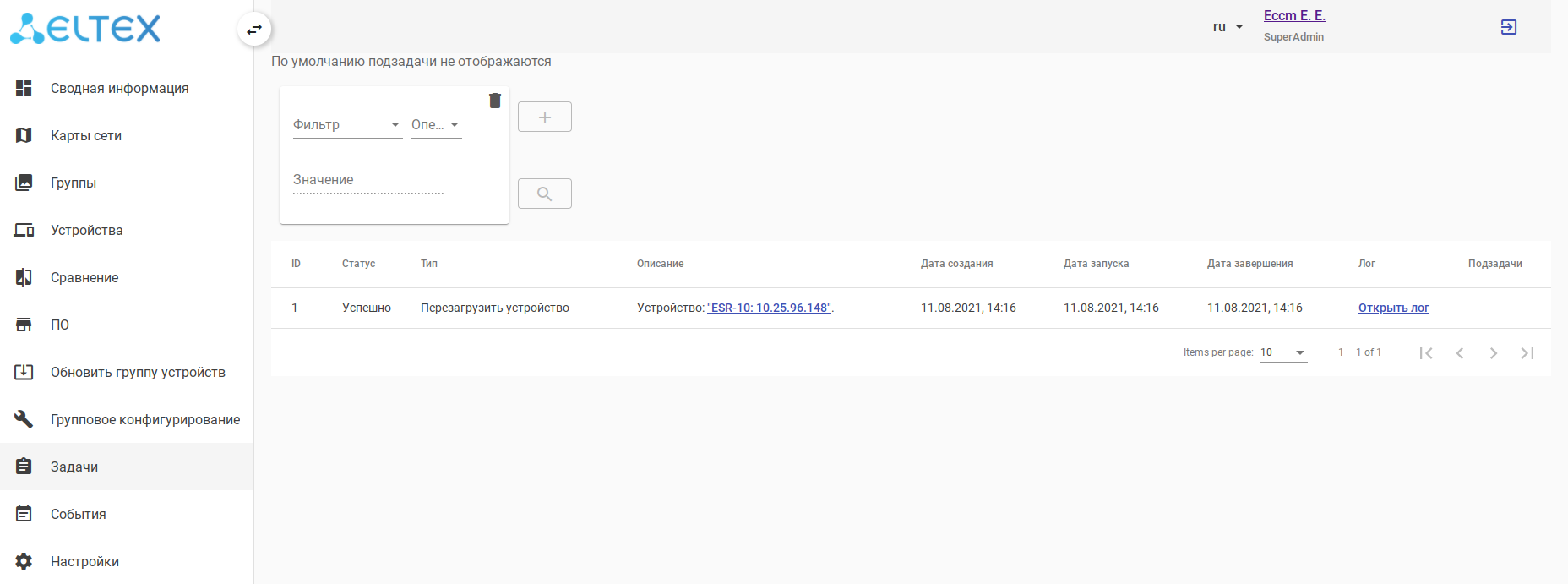Click the Значение input field

coord(367,180)
